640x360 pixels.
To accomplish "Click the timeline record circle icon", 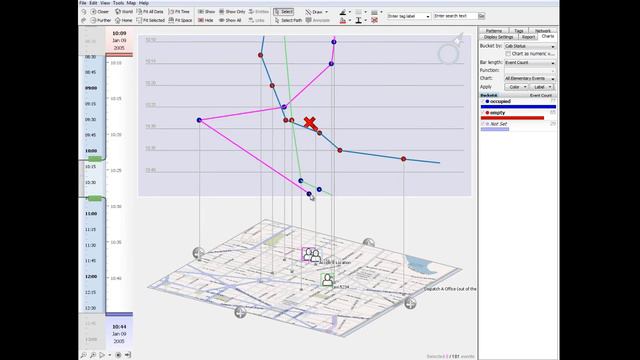I will tap(118, 355).
